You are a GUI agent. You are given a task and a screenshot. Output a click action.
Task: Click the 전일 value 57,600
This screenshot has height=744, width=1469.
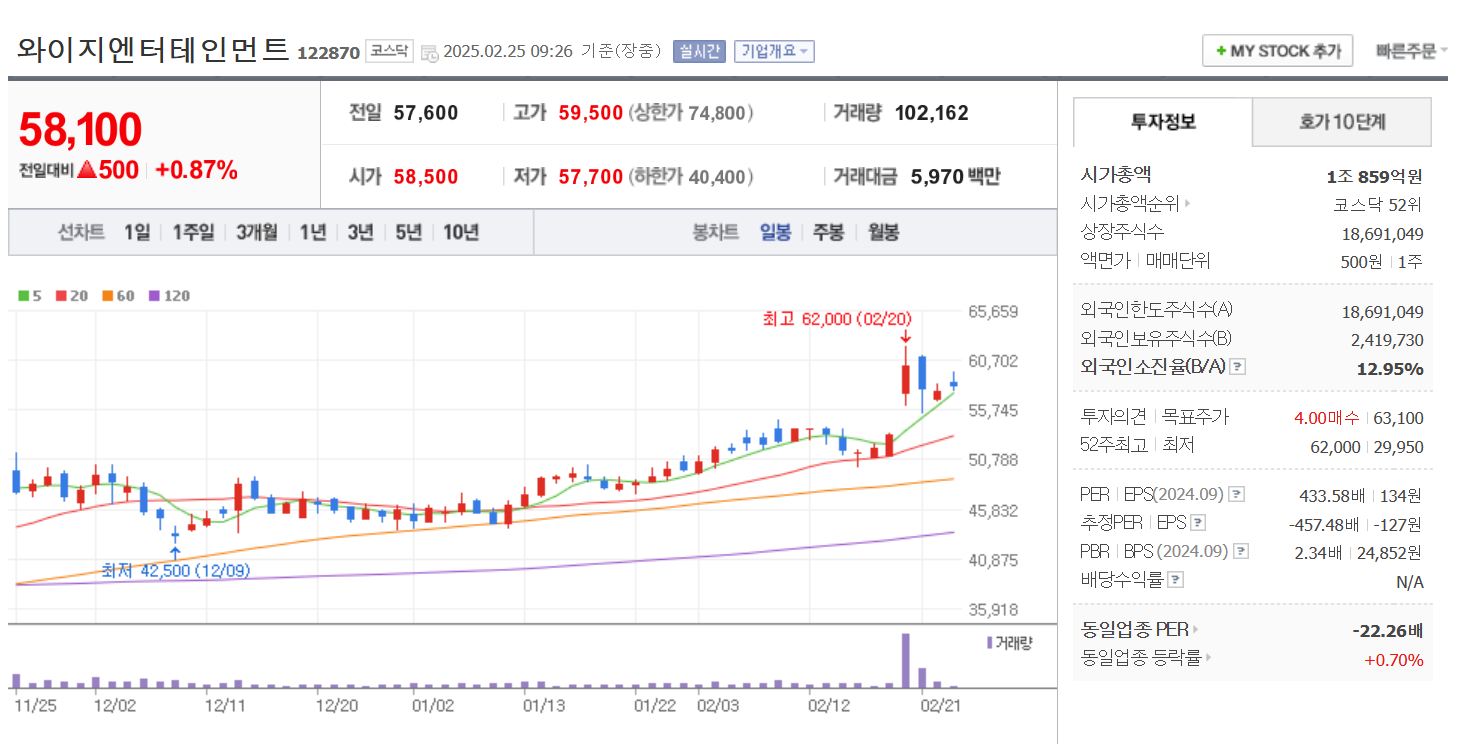pyautogui.click(x=426, y=113)
